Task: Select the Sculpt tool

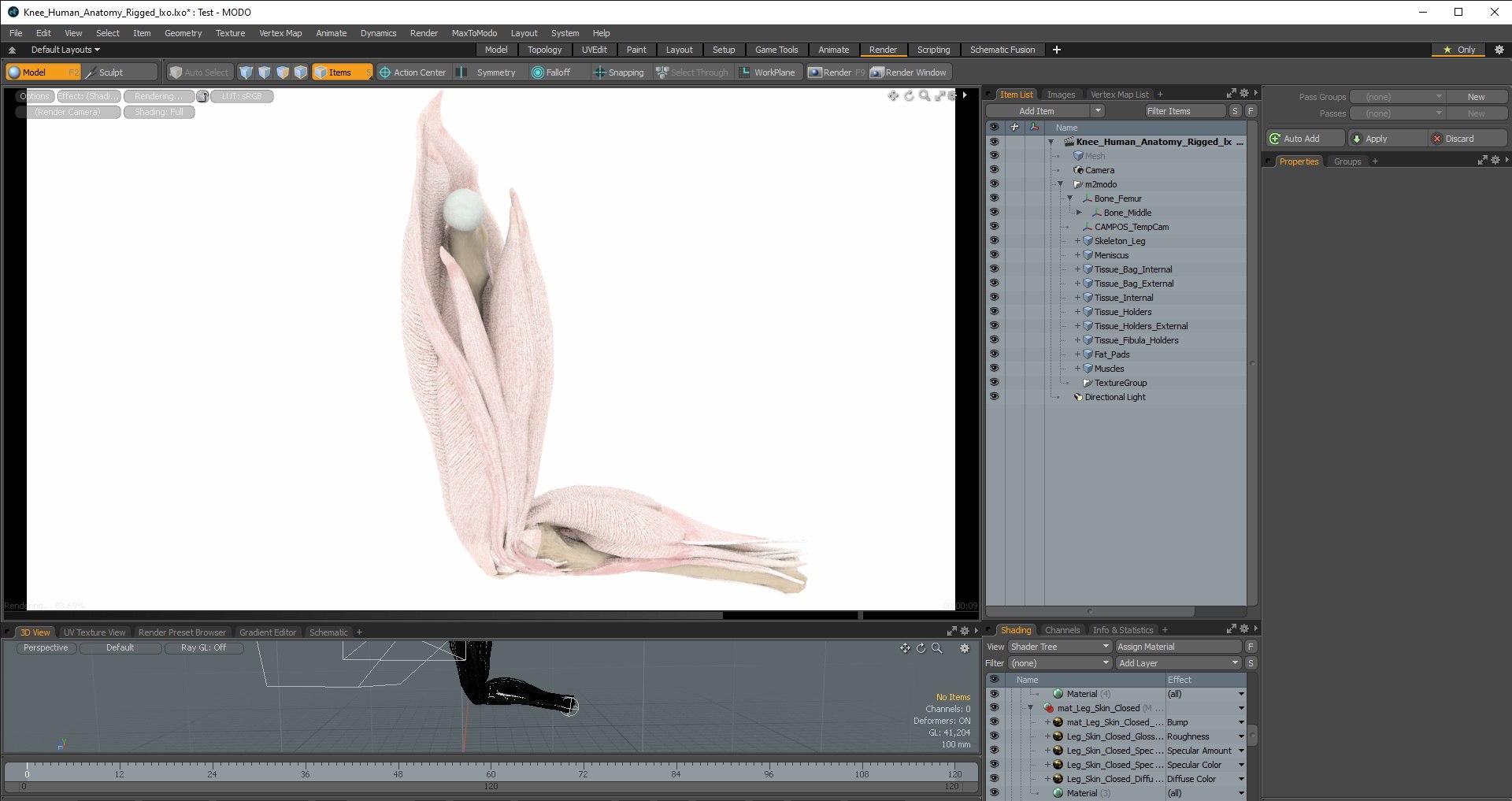Action: coord(121,72)
